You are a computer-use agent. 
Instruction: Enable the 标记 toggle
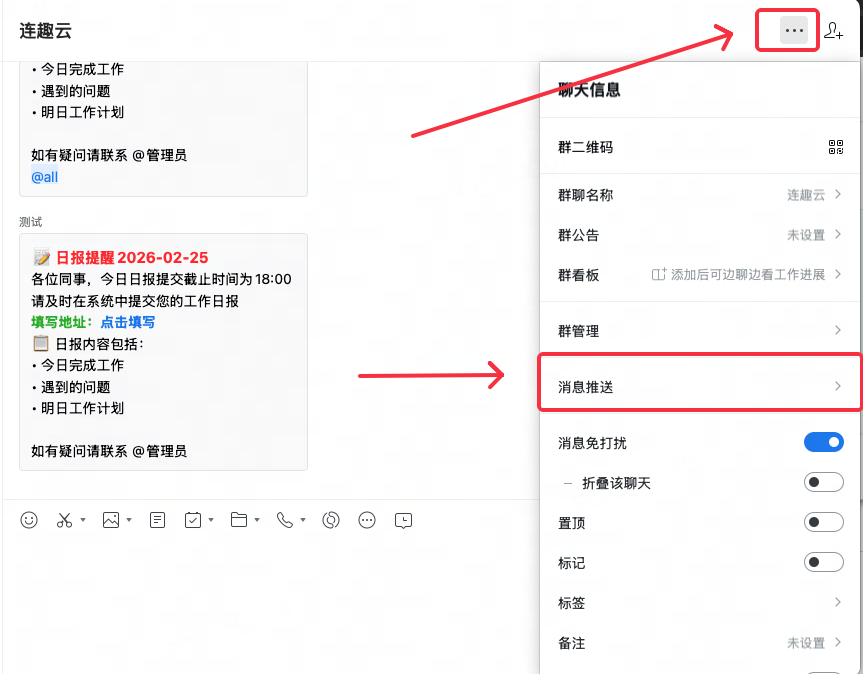824,562
